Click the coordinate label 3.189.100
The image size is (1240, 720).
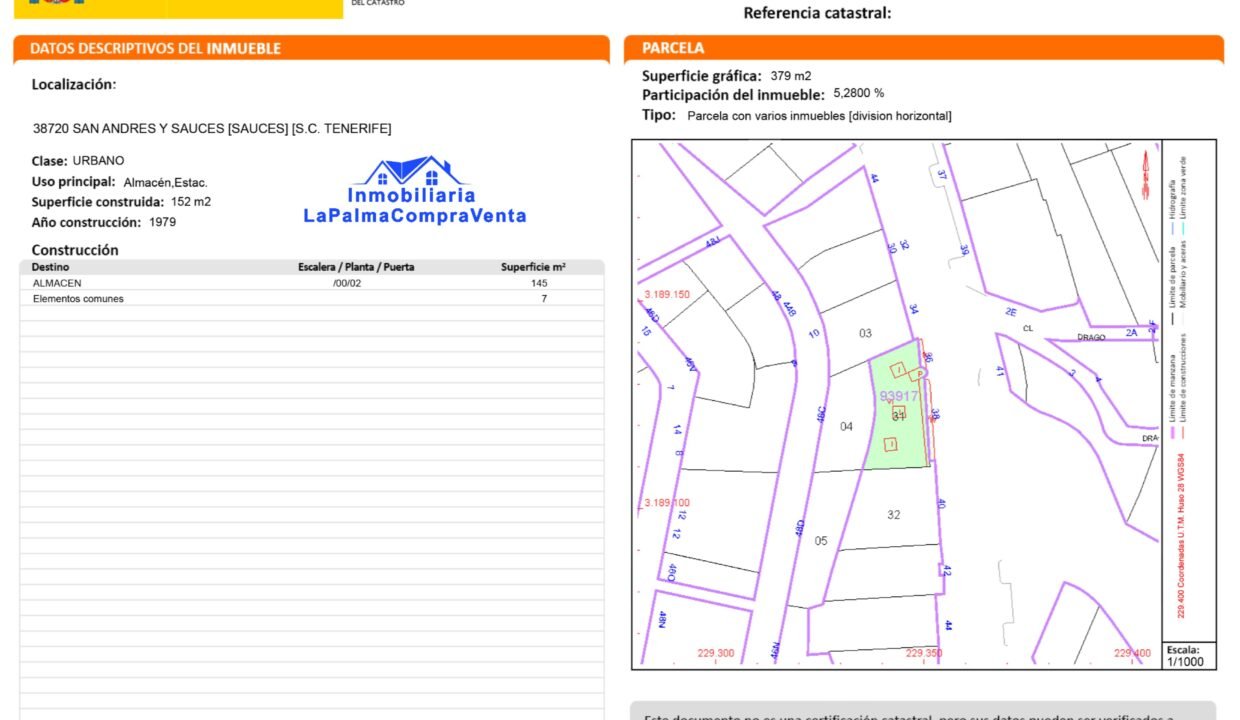tap(667, 503)
